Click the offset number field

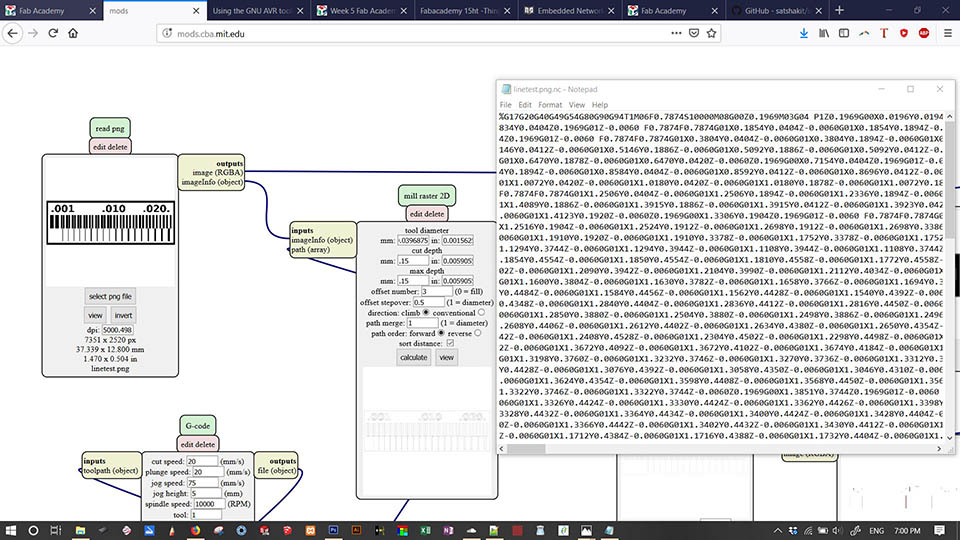[437, 291]
